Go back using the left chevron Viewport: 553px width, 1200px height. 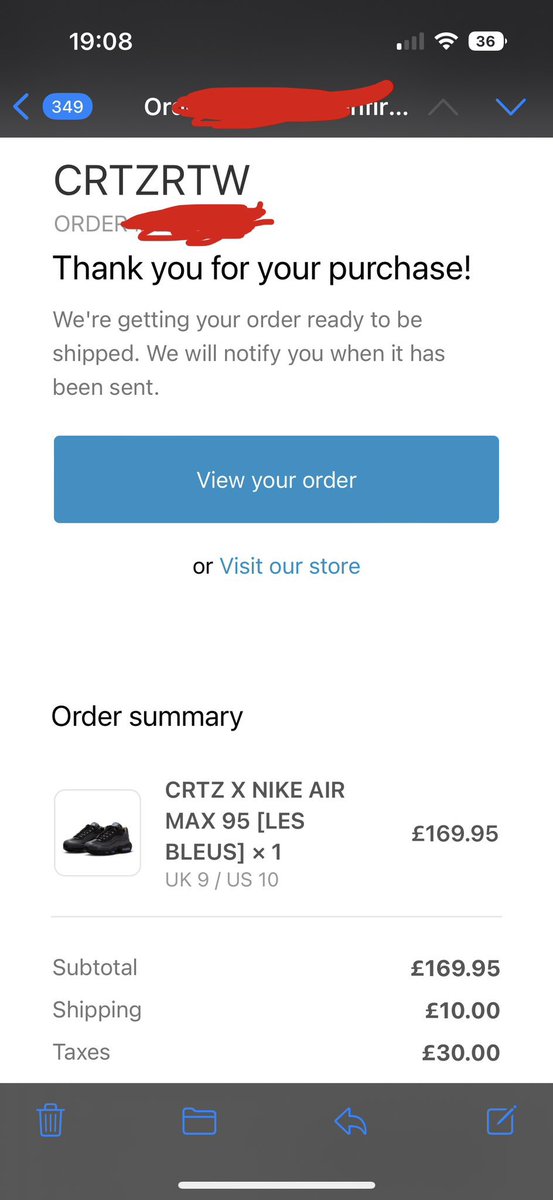(x=22, y=106)
